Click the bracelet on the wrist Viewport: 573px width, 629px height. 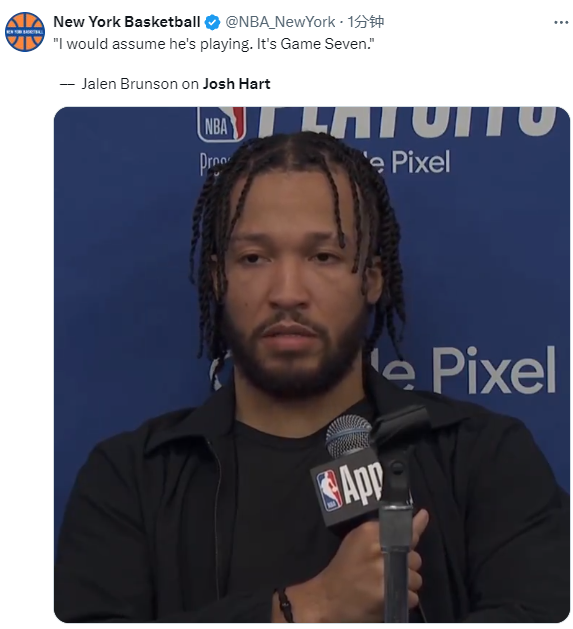tap(284, 605)
